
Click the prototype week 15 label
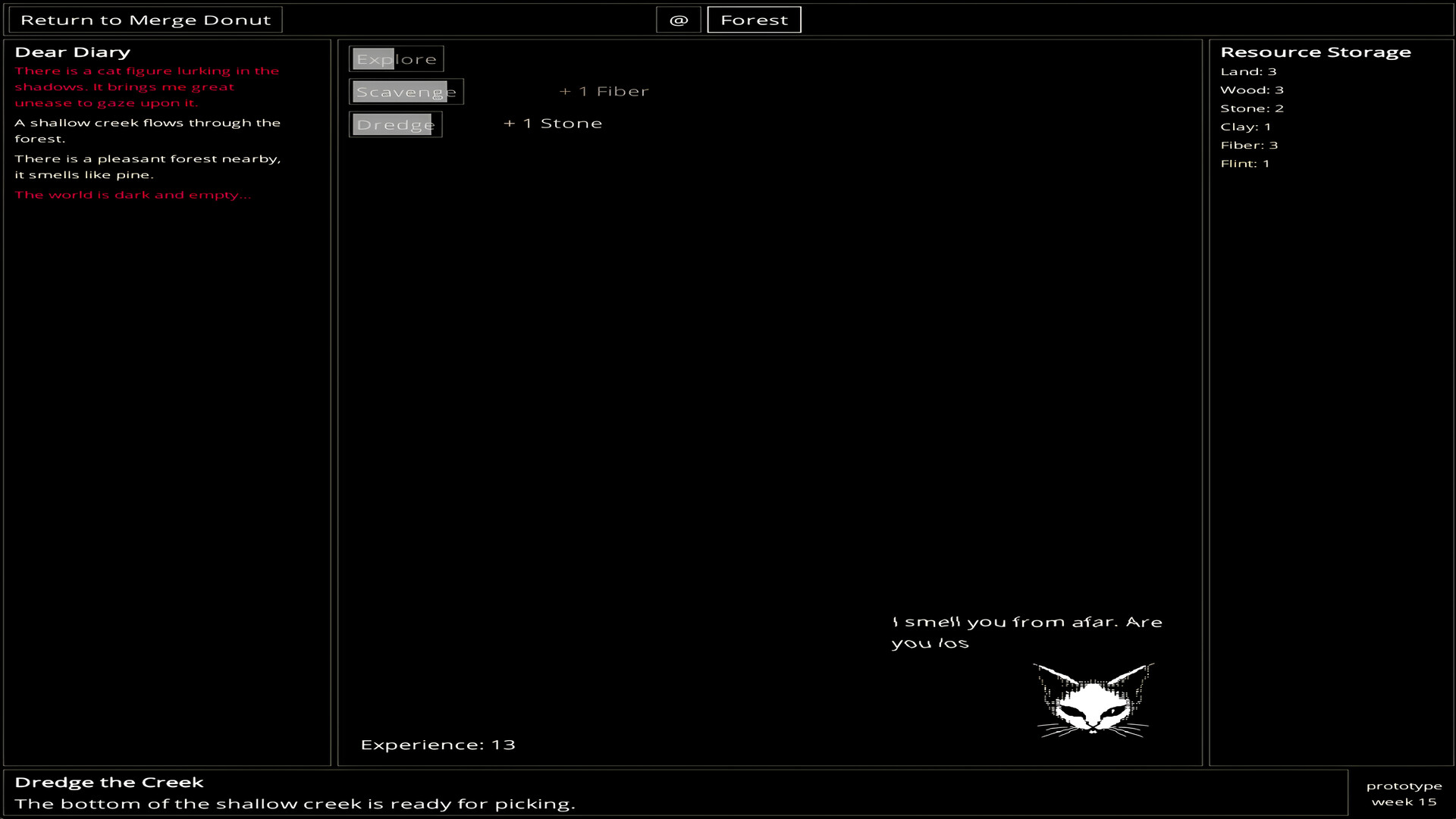click(1404, 794)
